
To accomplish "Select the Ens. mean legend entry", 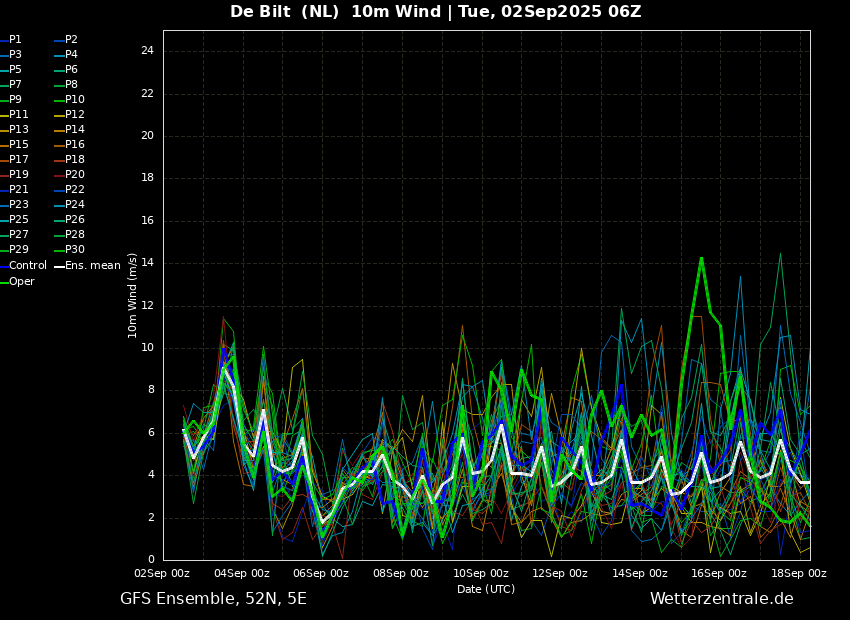I will pos(92,266).
